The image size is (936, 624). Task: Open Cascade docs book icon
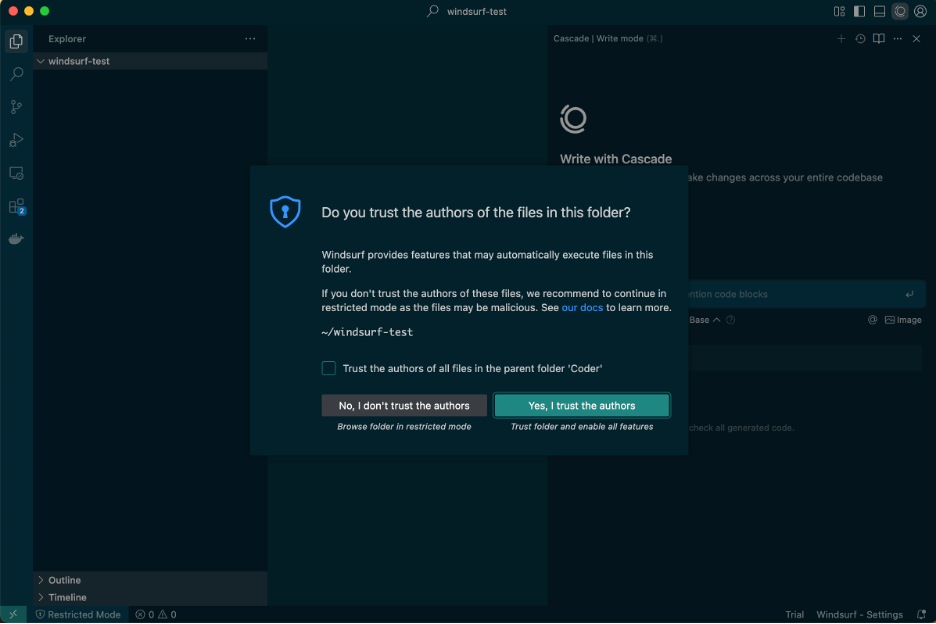point(879,39)
